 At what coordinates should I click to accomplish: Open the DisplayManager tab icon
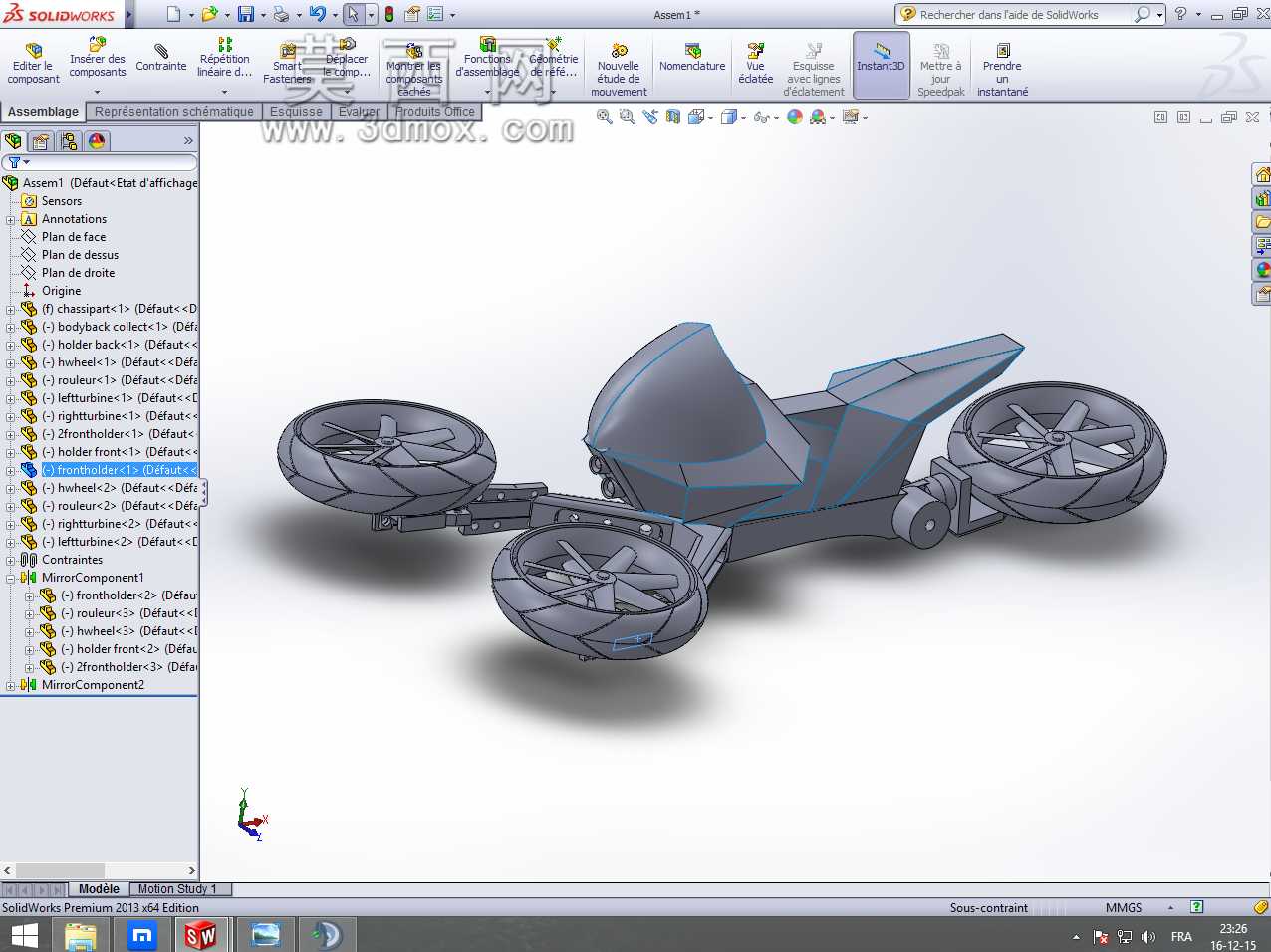tap(97, 141)
